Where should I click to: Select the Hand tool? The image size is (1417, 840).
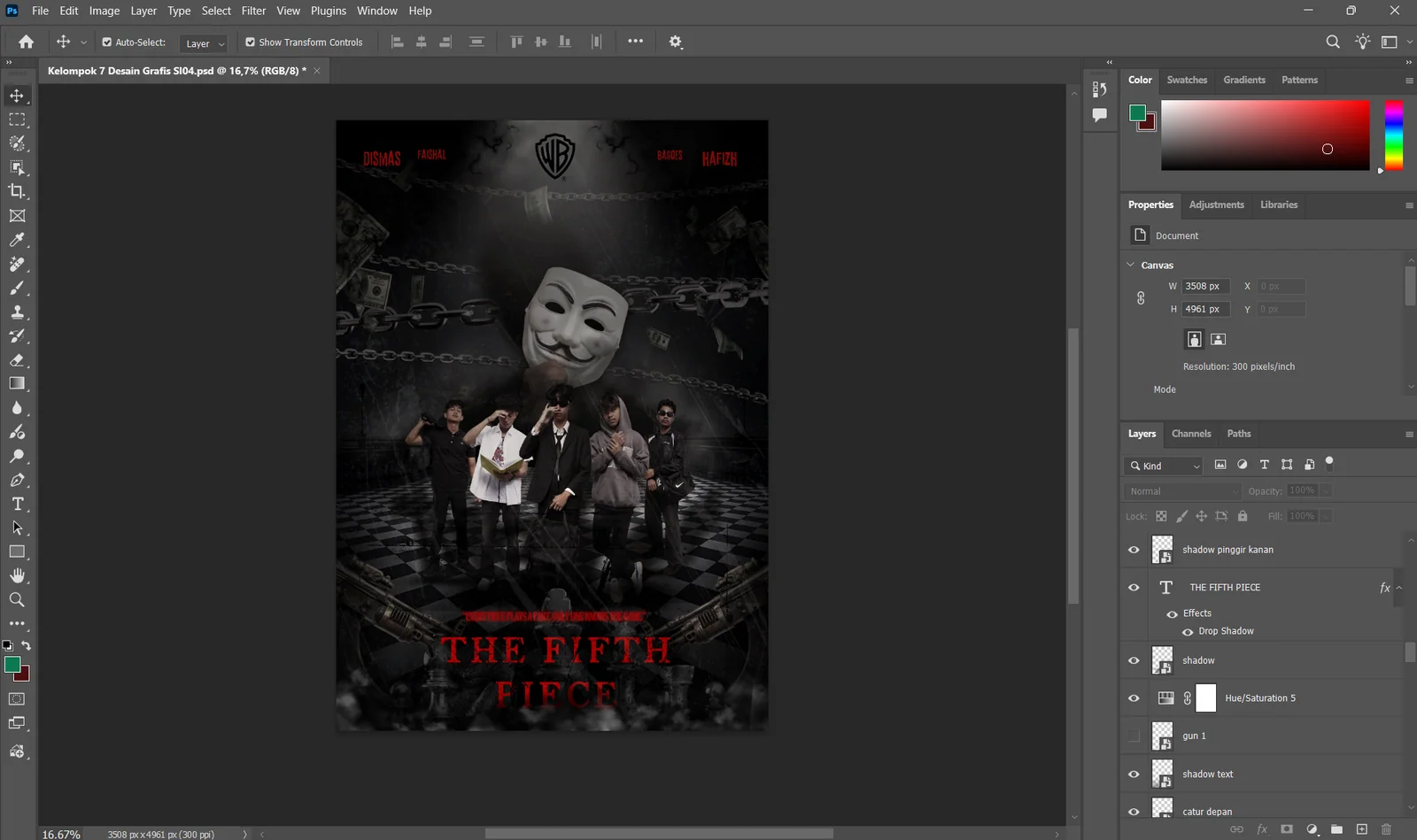17,575
